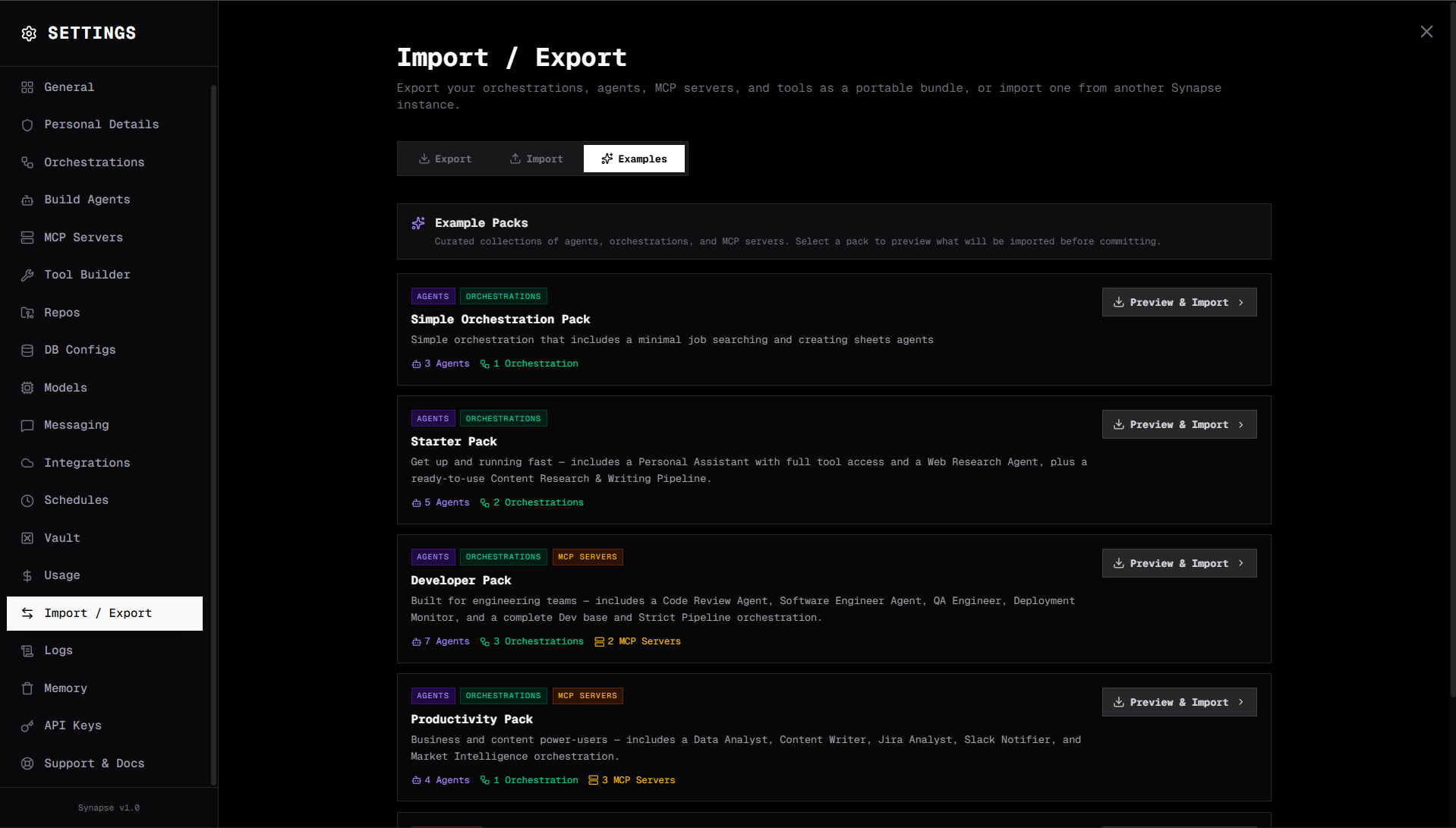Click '3 MCP Servers' count in Productivity Pack
This screenshot has width=1456, height=828.
pos(632,781)
